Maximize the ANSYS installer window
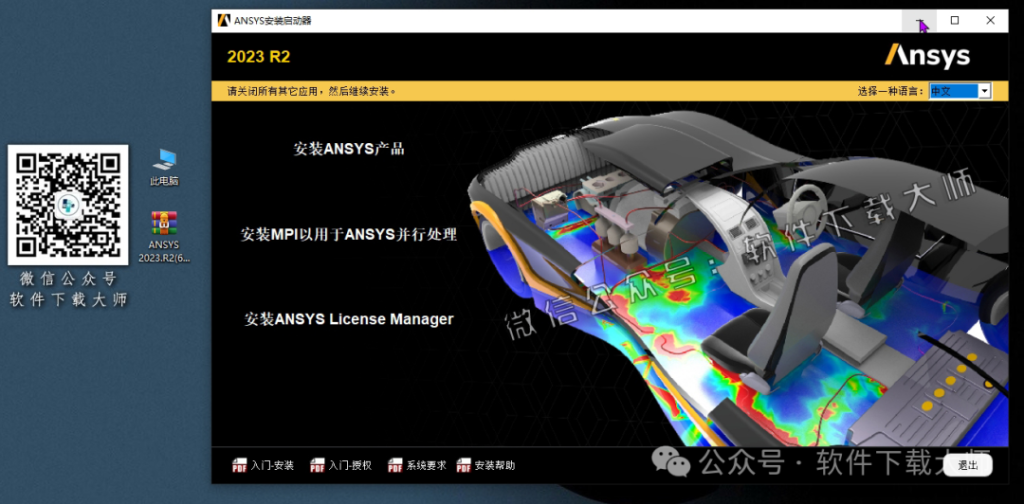The height and width of the screenshot is (504, 1024). tap(955, 21)
